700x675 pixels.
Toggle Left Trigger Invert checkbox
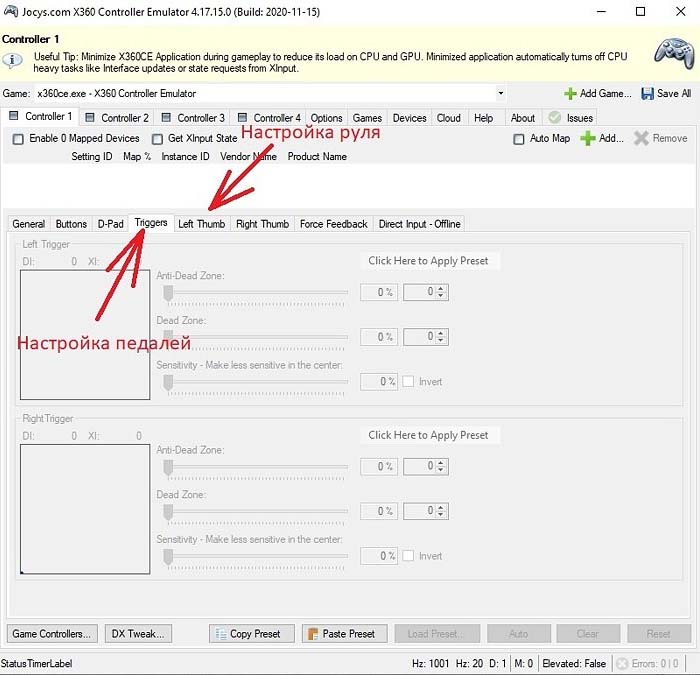point(408,382)
